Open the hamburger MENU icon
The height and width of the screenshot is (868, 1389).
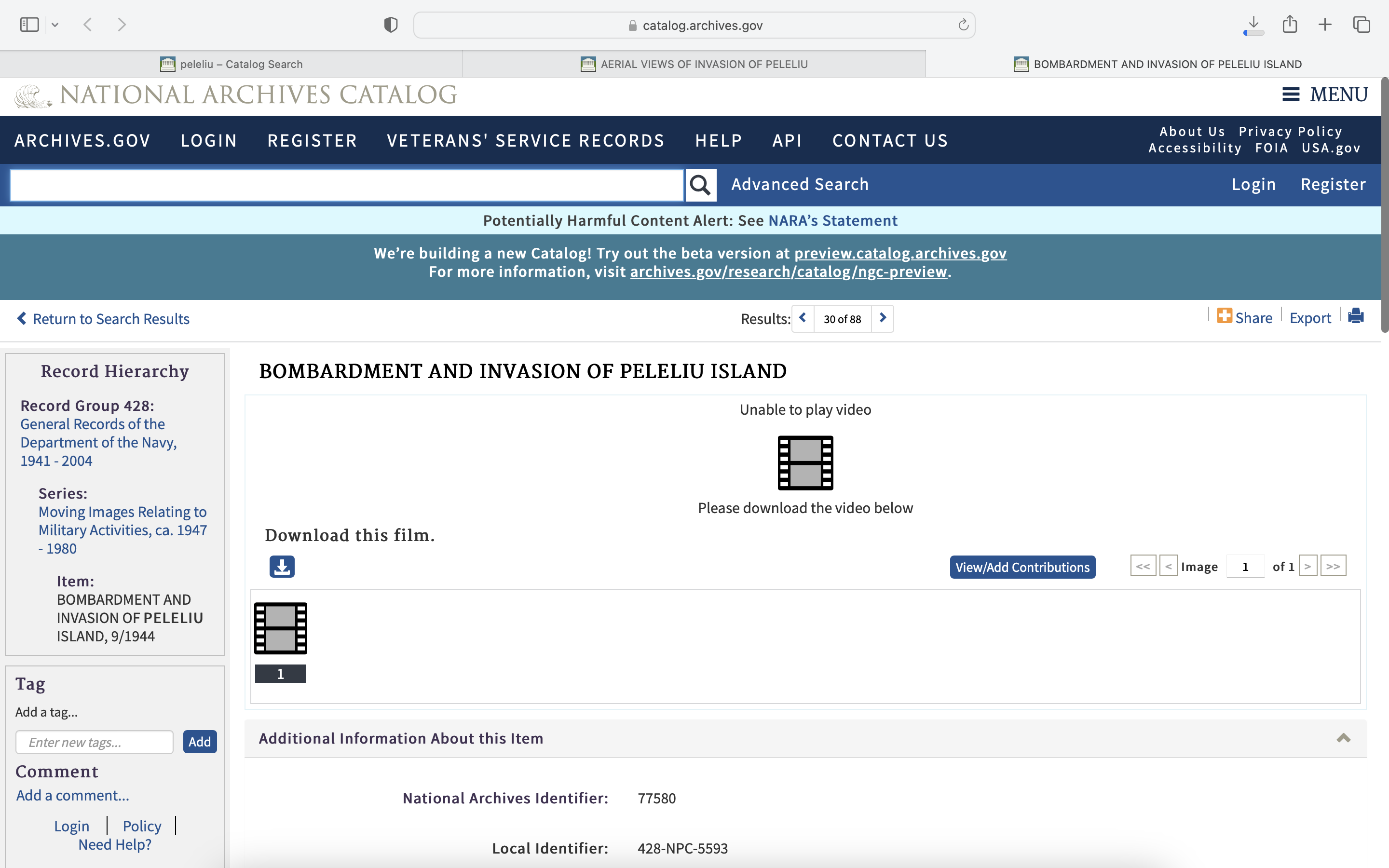tap(1290, 95)
